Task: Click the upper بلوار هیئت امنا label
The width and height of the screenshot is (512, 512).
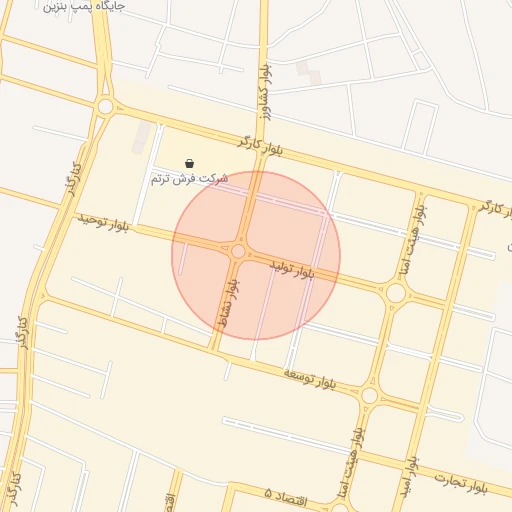Action: (x=412, y=242)
